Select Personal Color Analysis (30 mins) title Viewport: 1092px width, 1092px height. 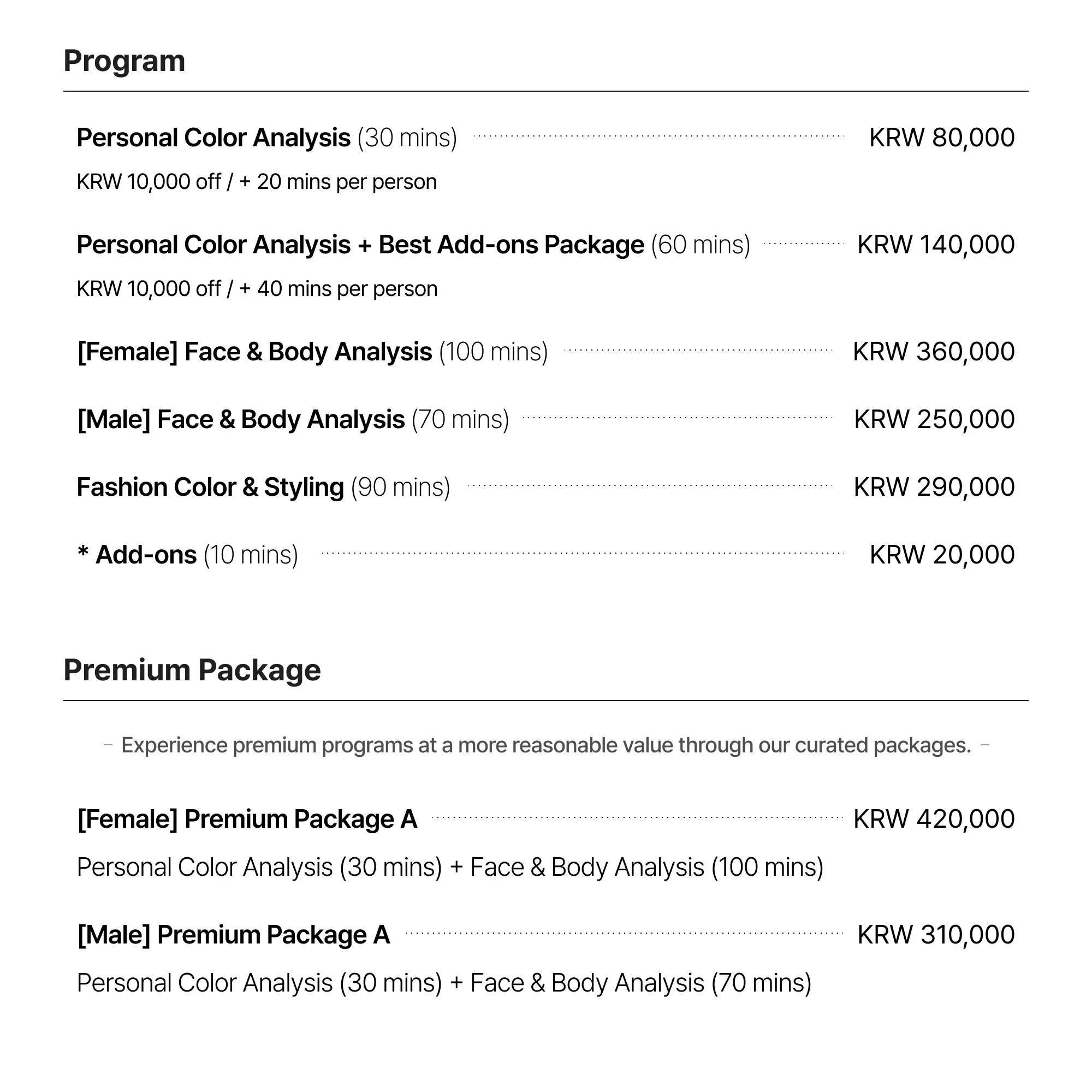(267, 138)
